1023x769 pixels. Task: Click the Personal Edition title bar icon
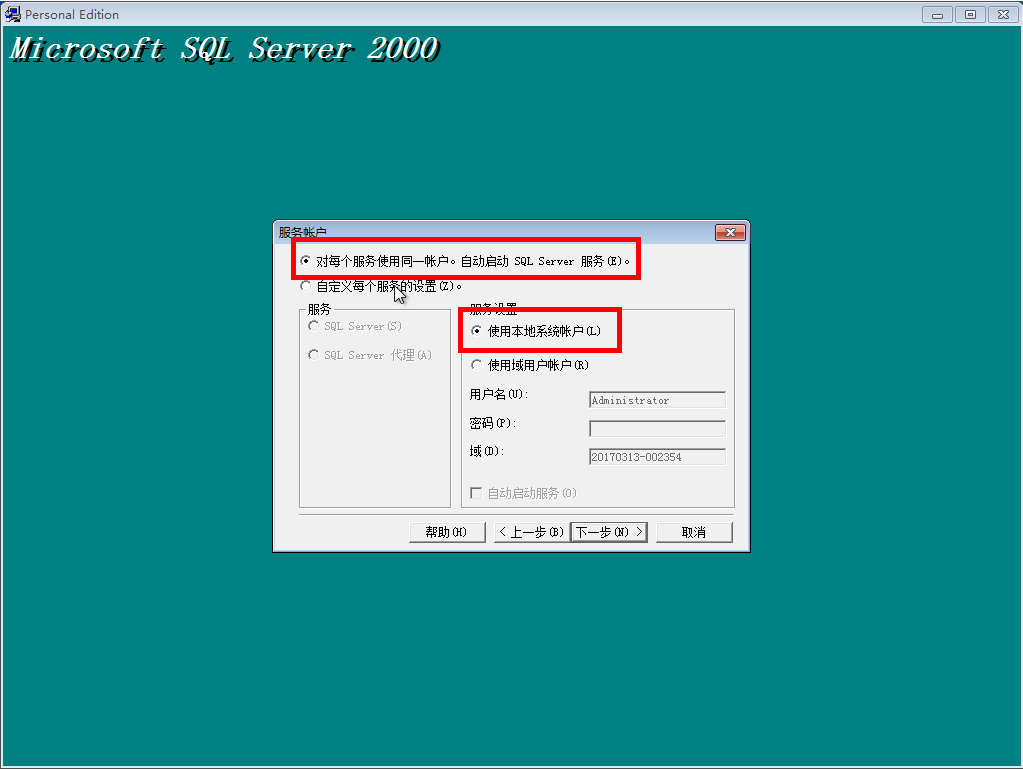[x=13, y=14]
